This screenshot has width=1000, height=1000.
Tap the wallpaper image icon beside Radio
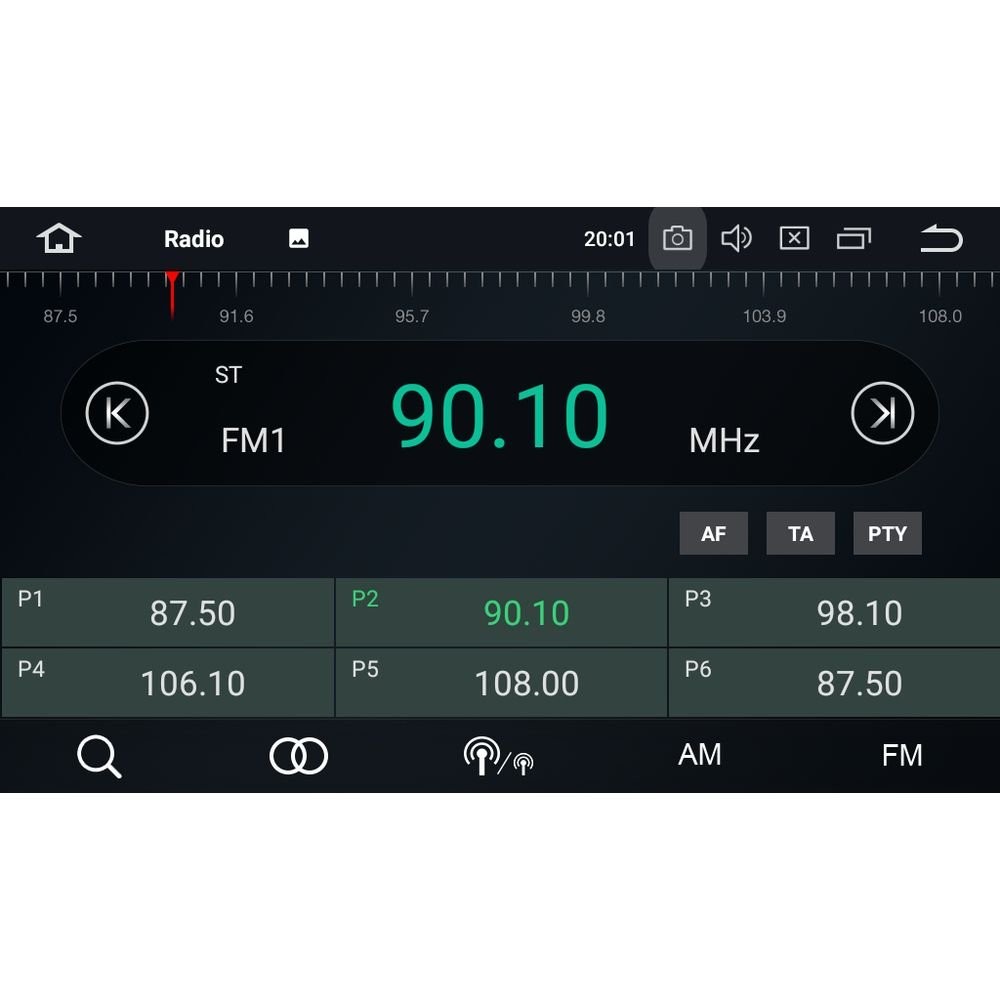coord(297,238)
